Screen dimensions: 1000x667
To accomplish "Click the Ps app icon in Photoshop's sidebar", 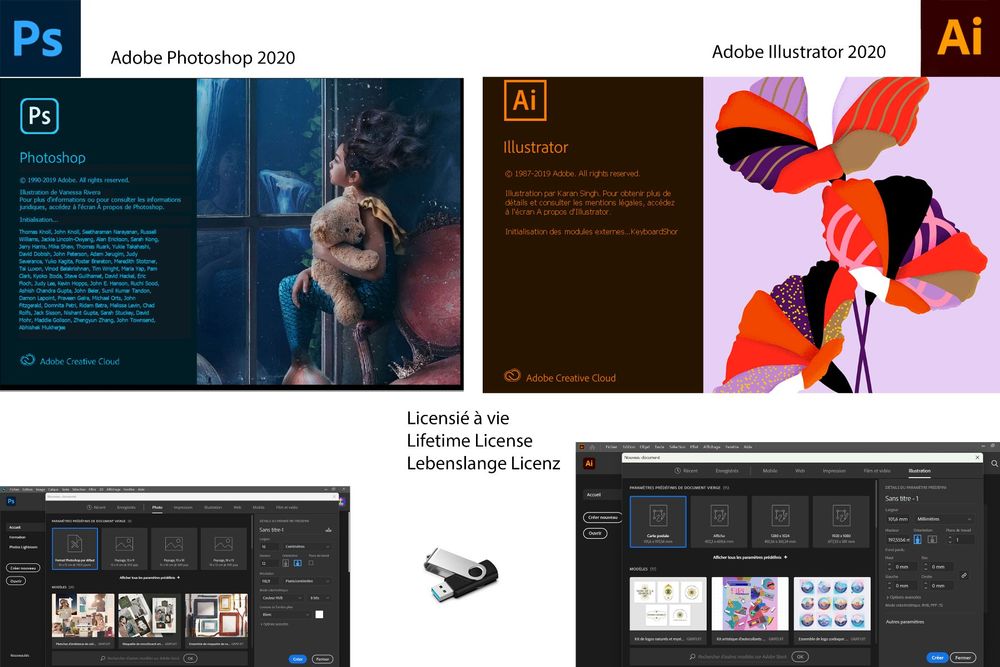I will [x=10, y=500].
